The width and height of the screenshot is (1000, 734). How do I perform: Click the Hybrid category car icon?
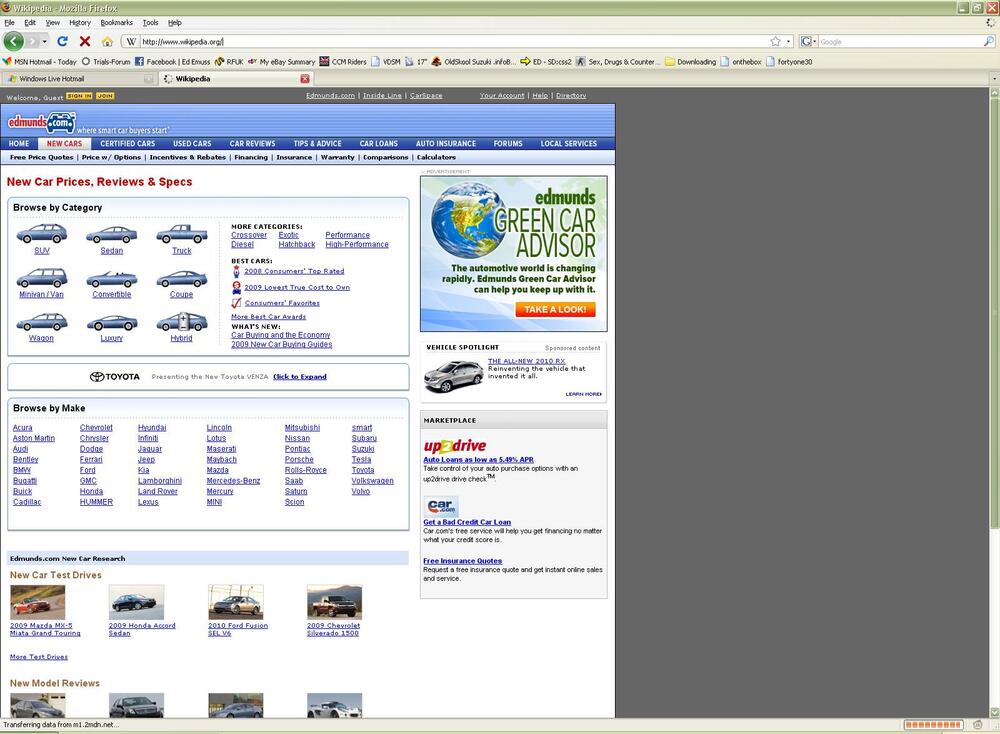[182, 322]
